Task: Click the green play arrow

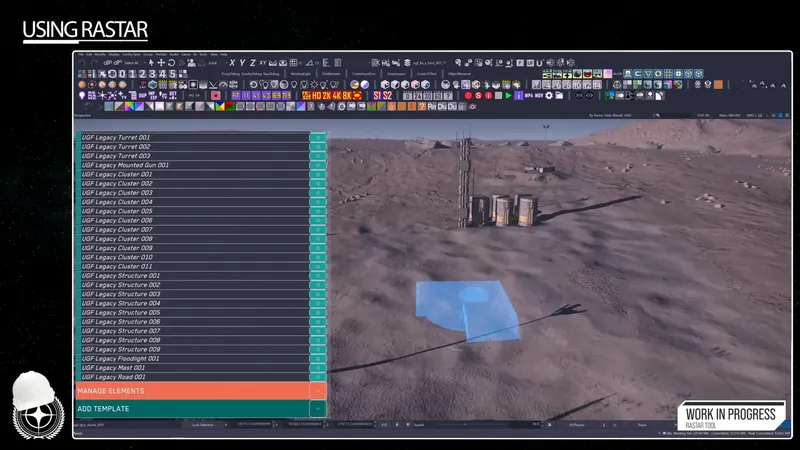Action: pos(509,95)
